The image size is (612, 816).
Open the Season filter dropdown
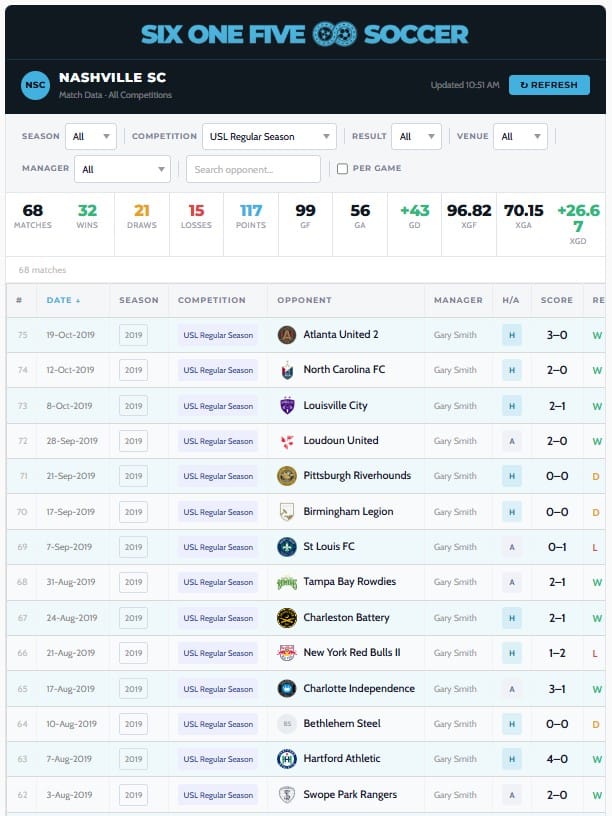click(x=91, y=137)
